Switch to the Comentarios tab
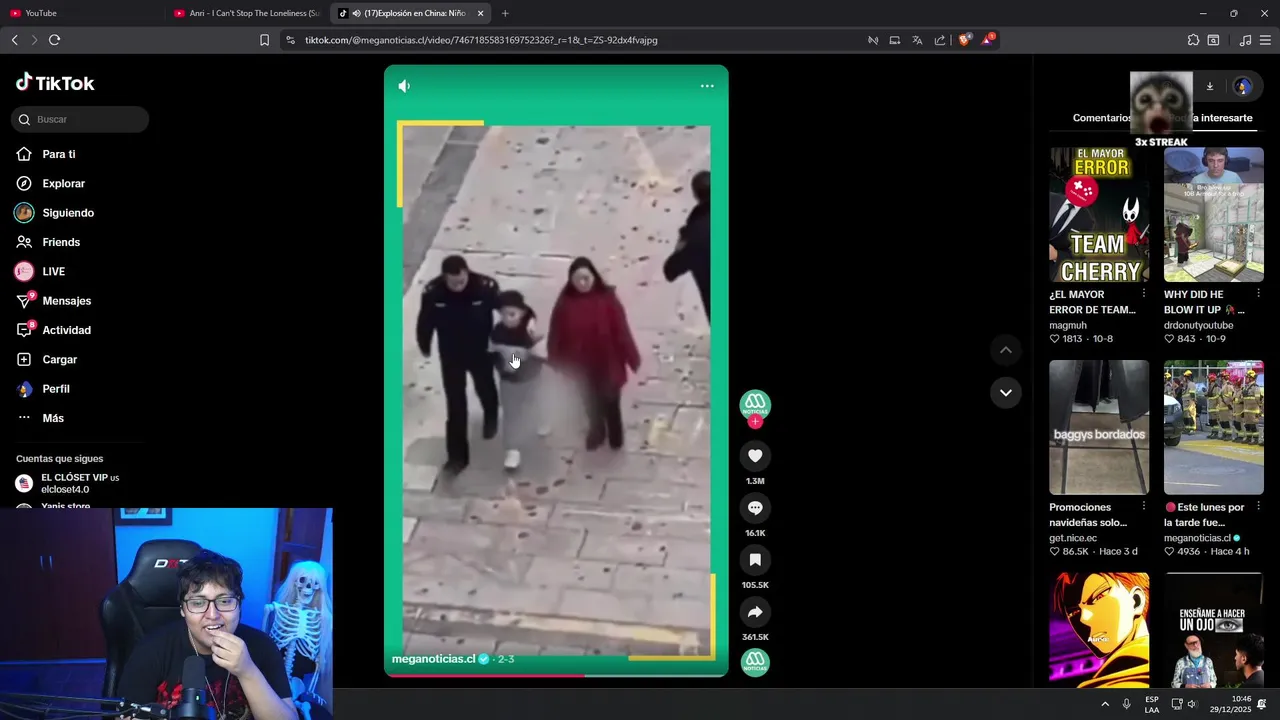The width and height of the screenshot is (1280, 720). coord(1102,118)
